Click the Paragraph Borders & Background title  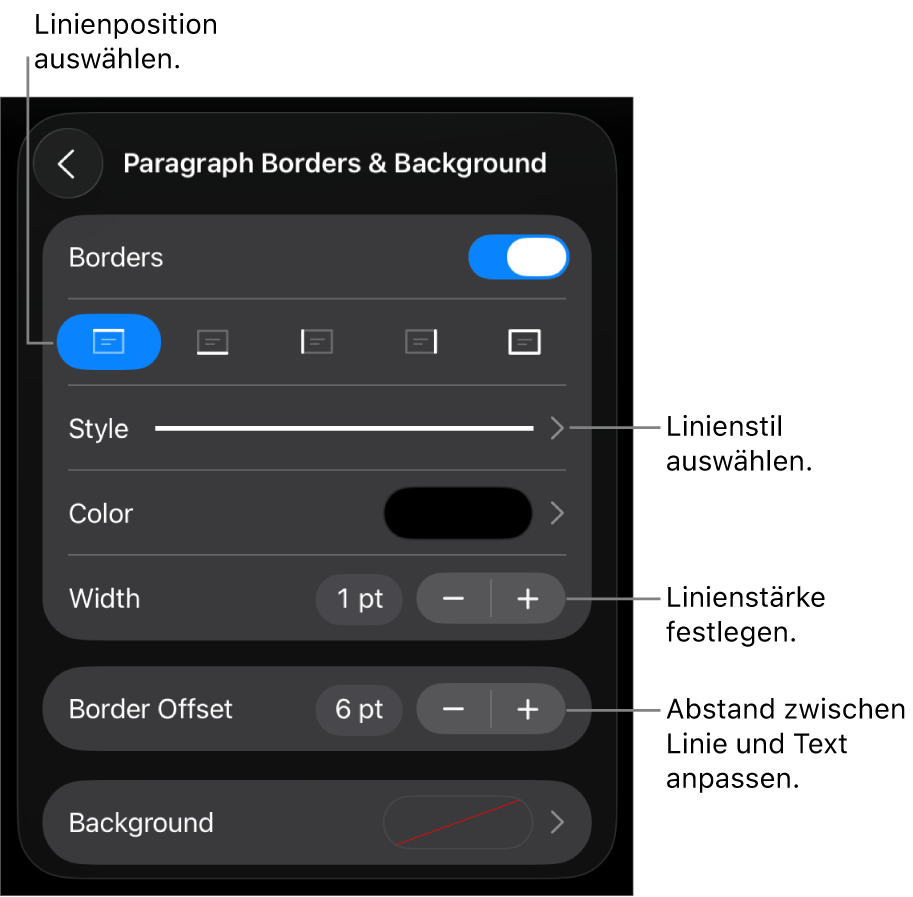coord(335,164)
